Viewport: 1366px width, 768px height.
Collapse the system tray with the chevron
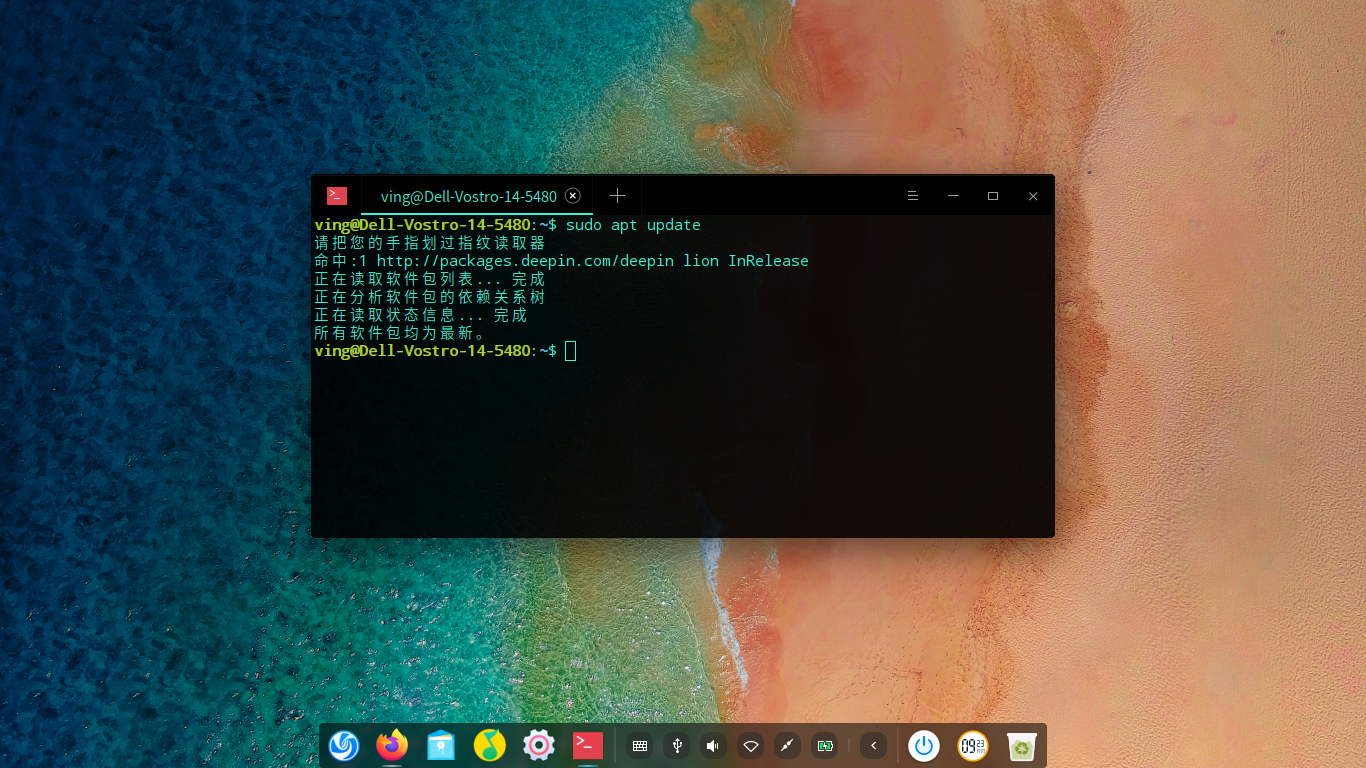tap(871, 745)
